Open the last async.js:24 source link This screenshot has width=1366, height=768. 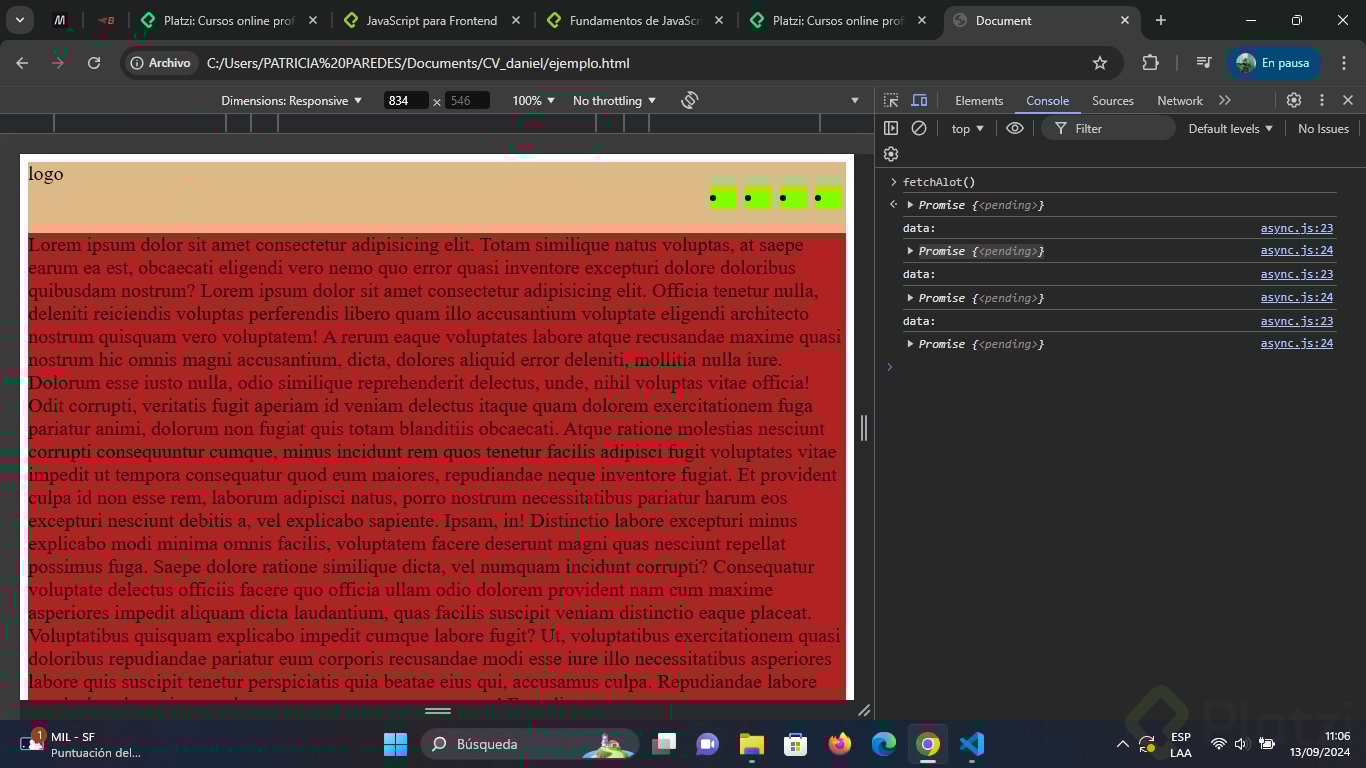click(x=1297, y=343)
